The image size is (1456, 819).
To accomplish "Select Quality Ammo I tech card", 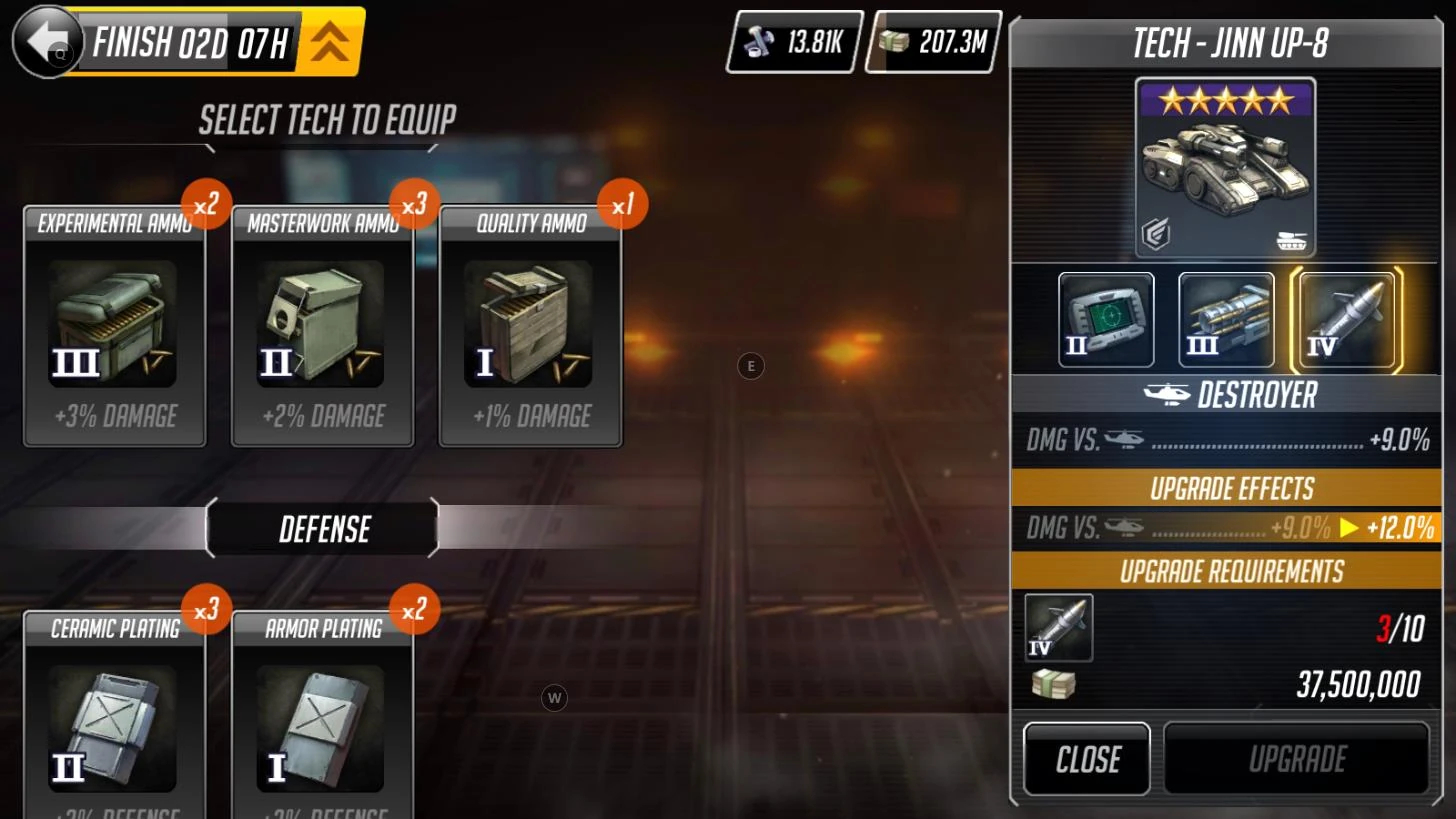I will pos(531,326).
